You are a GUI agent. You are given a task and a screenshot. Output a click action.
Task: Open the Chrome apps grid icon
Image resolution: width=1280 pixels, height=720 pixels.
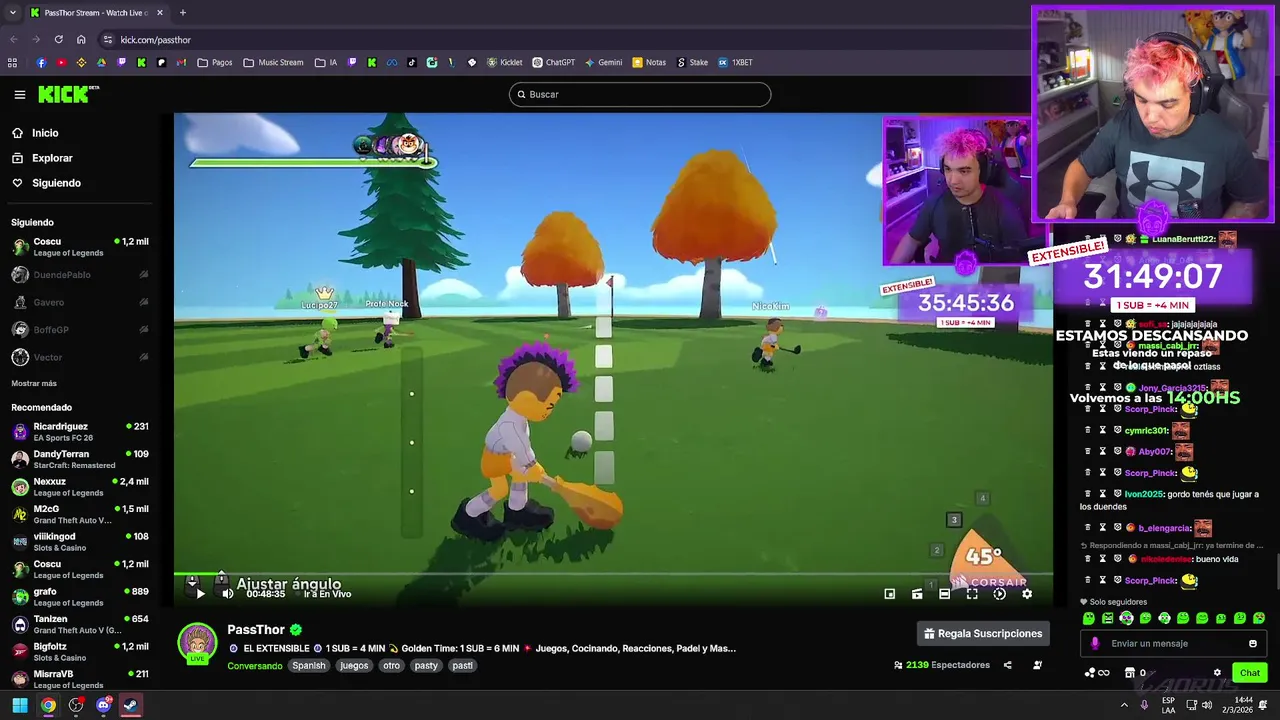(12, 62)
